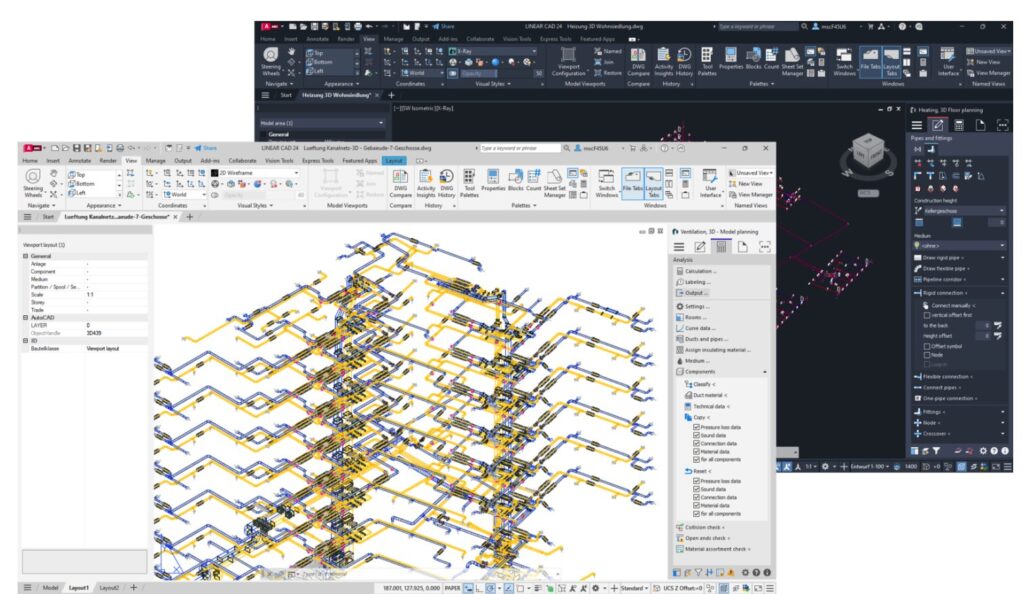Uncheck the Sound data checkbox under Copy
The height and width of the screenshot is (594, 1024).
[x=697, y=435]
